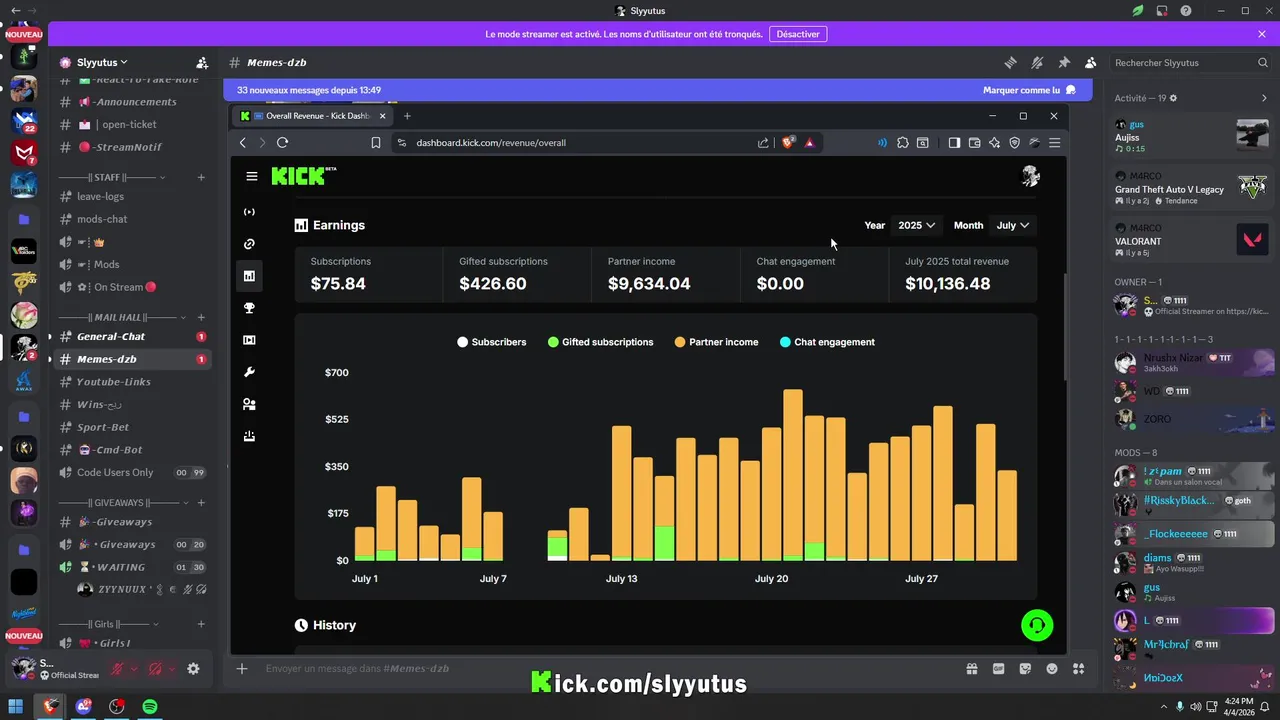This screenshot has height=720, width=1280.
Task: Open Discord notification settings bell icon
Action: pyautogui.click(x=1037, y=62)
